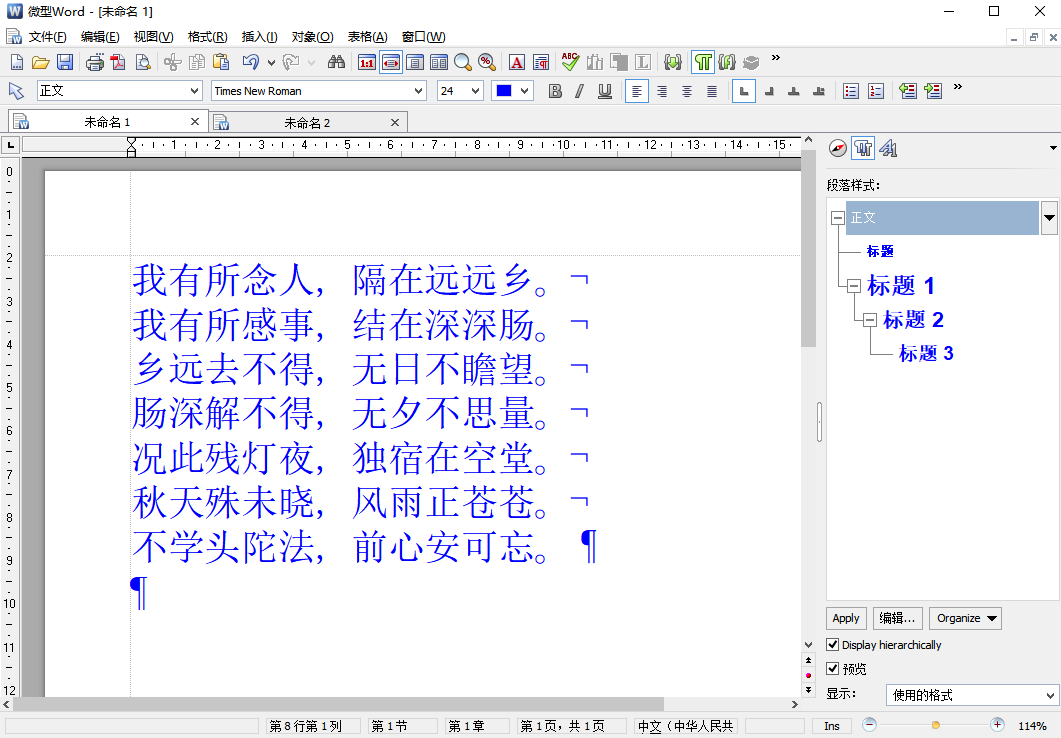Run the ABC spell check
Screen dimensions: 1061x738
click(570, 62)
